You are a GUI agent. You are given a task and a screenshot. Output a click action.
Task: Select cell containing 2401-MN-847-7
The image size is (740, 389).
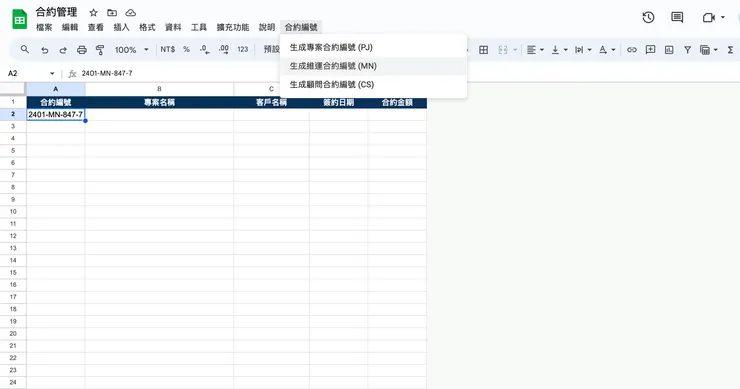[x=56, y=115]
